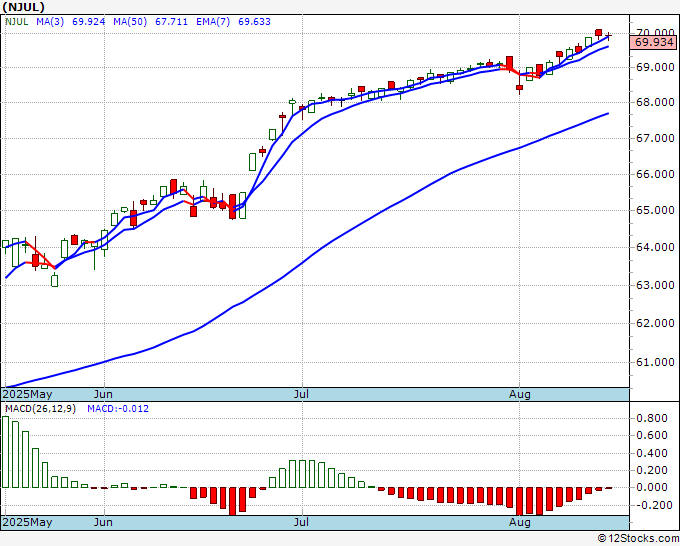Select the MA(50) legend label

130,21
